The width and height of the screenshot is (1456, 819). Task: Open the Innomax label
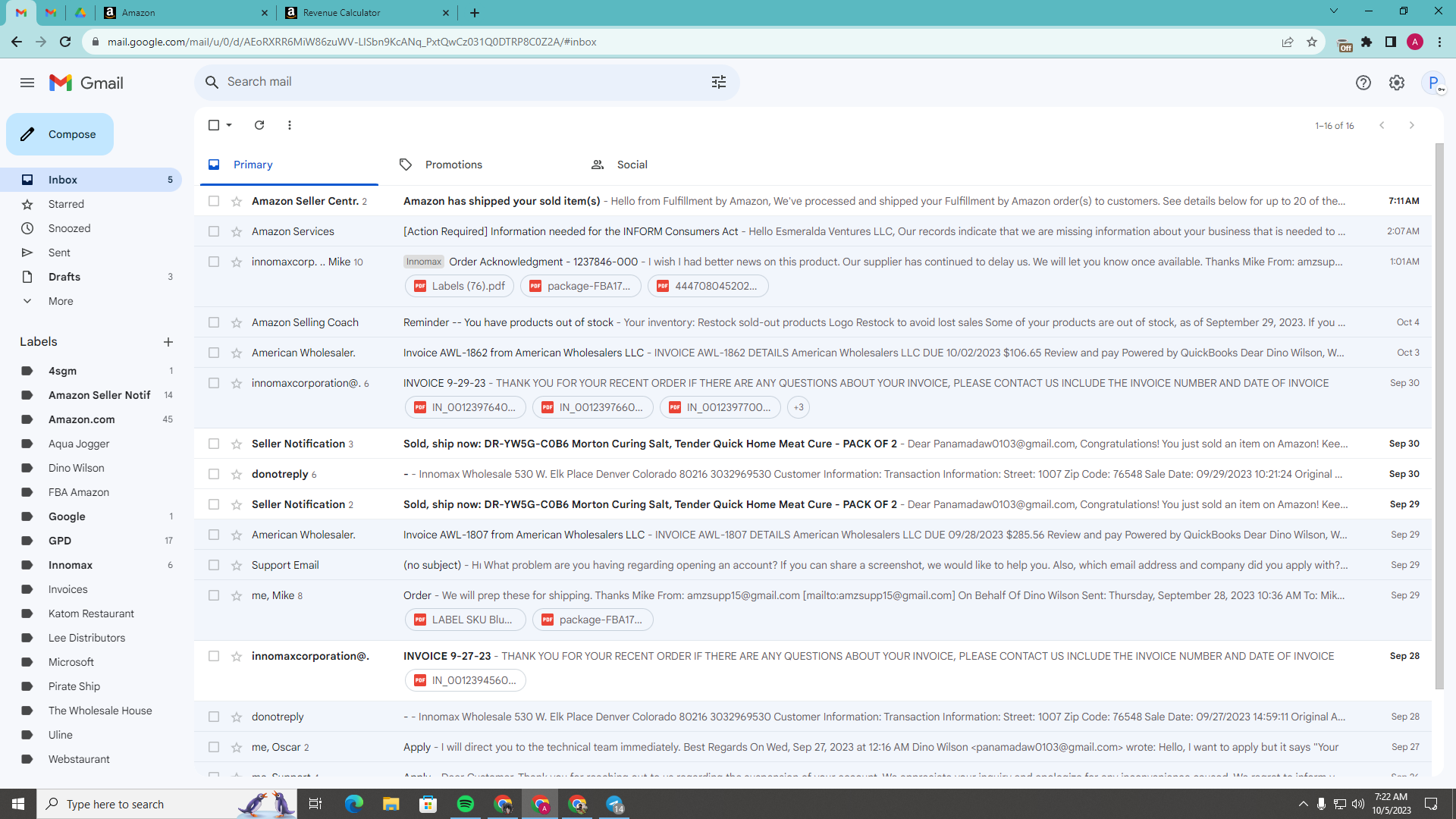(x=91, y=565)
